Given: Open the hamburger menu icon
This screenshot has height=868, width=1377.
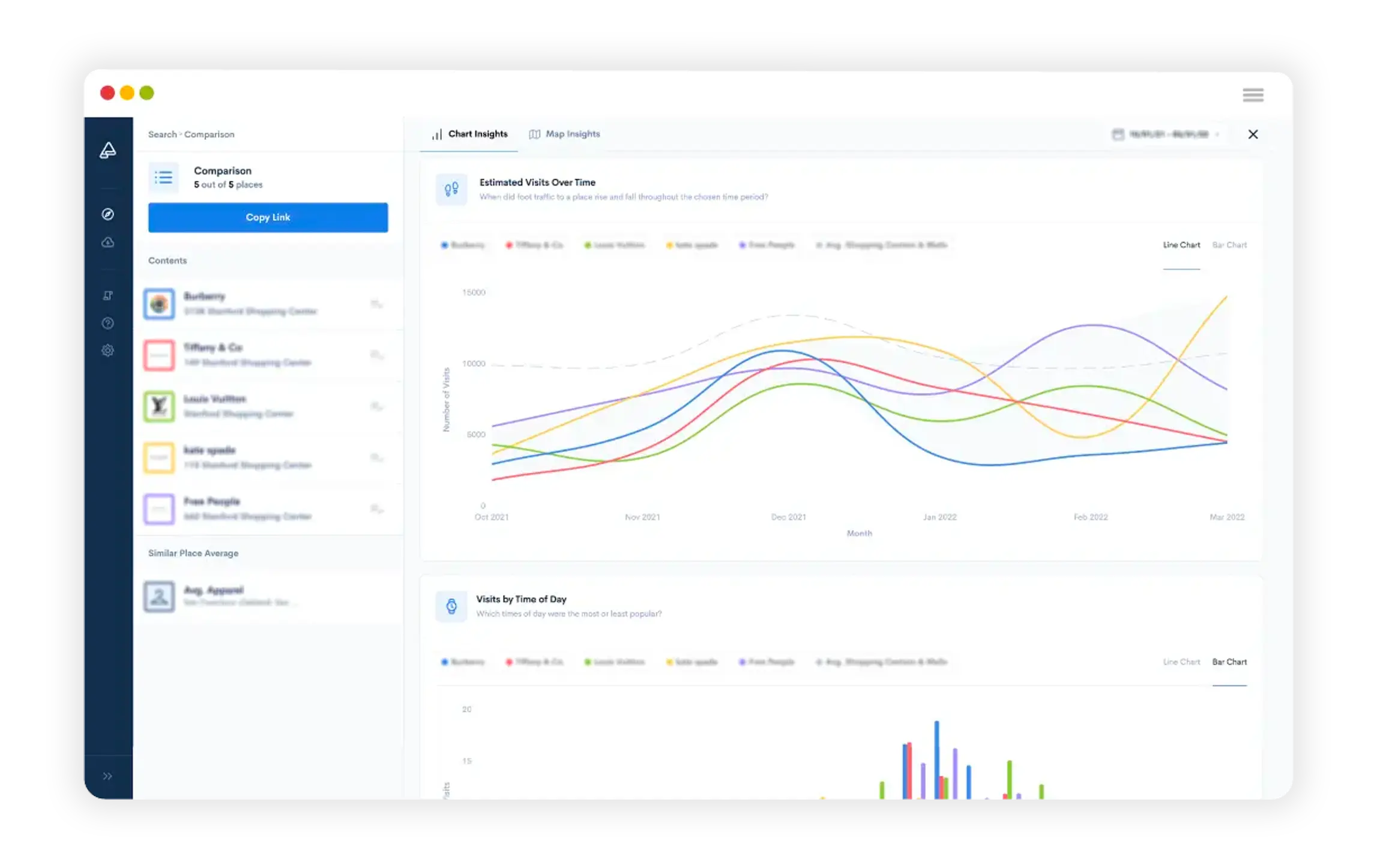Looking at the screenshot, I should [x=1253, y=95].
